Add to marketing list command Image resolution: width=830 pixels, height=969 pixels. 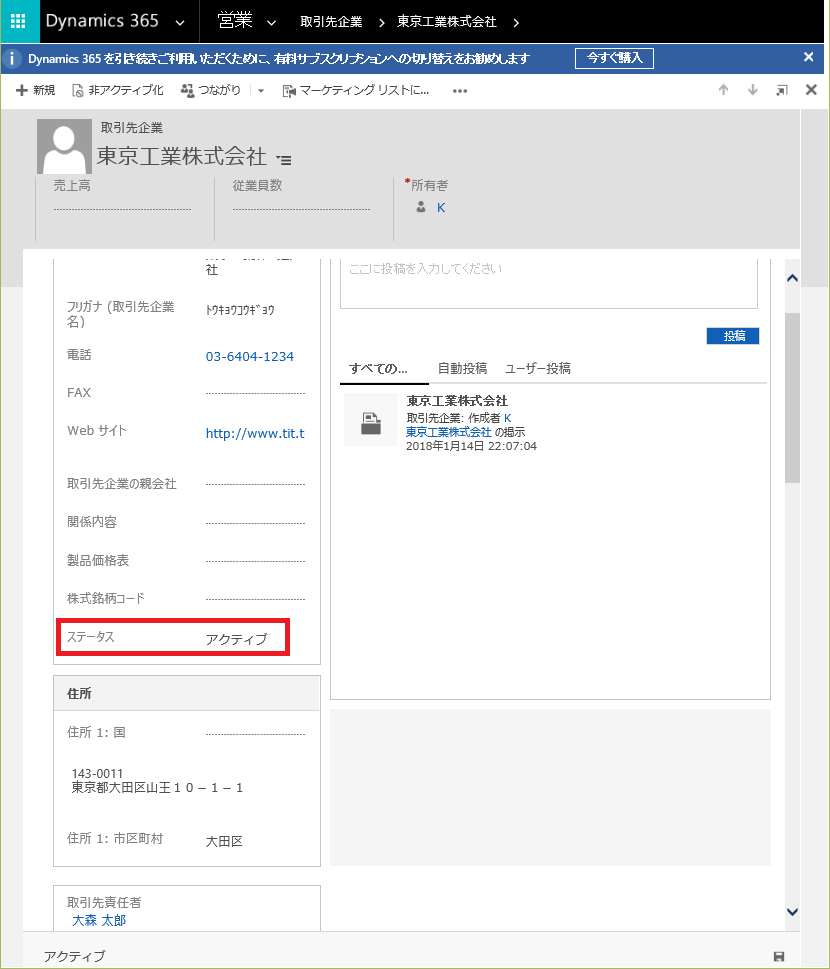[356, 90]
